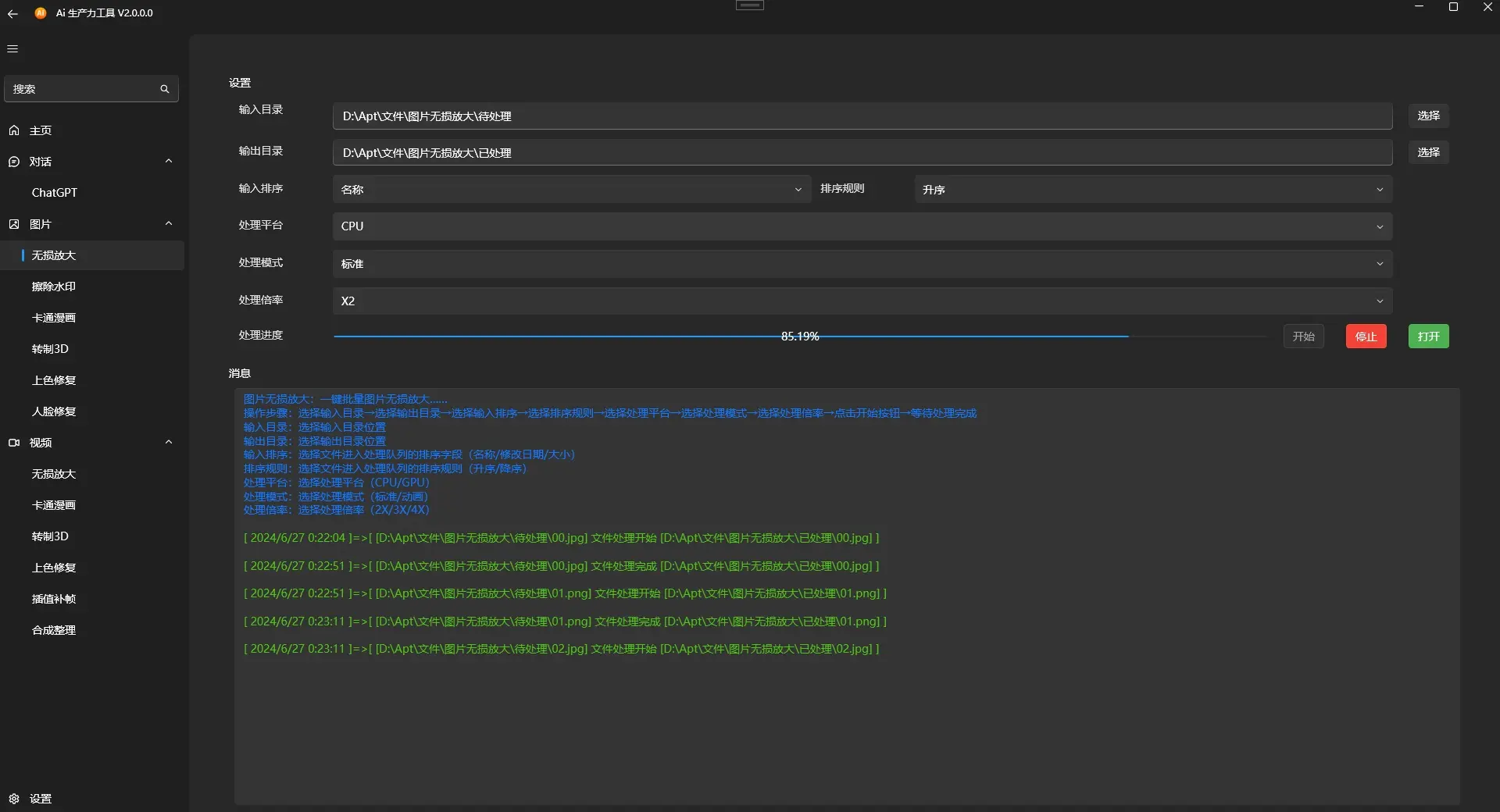Click the 处理倍率 (2X/3X/4X) help line

[x=337, y=510]
